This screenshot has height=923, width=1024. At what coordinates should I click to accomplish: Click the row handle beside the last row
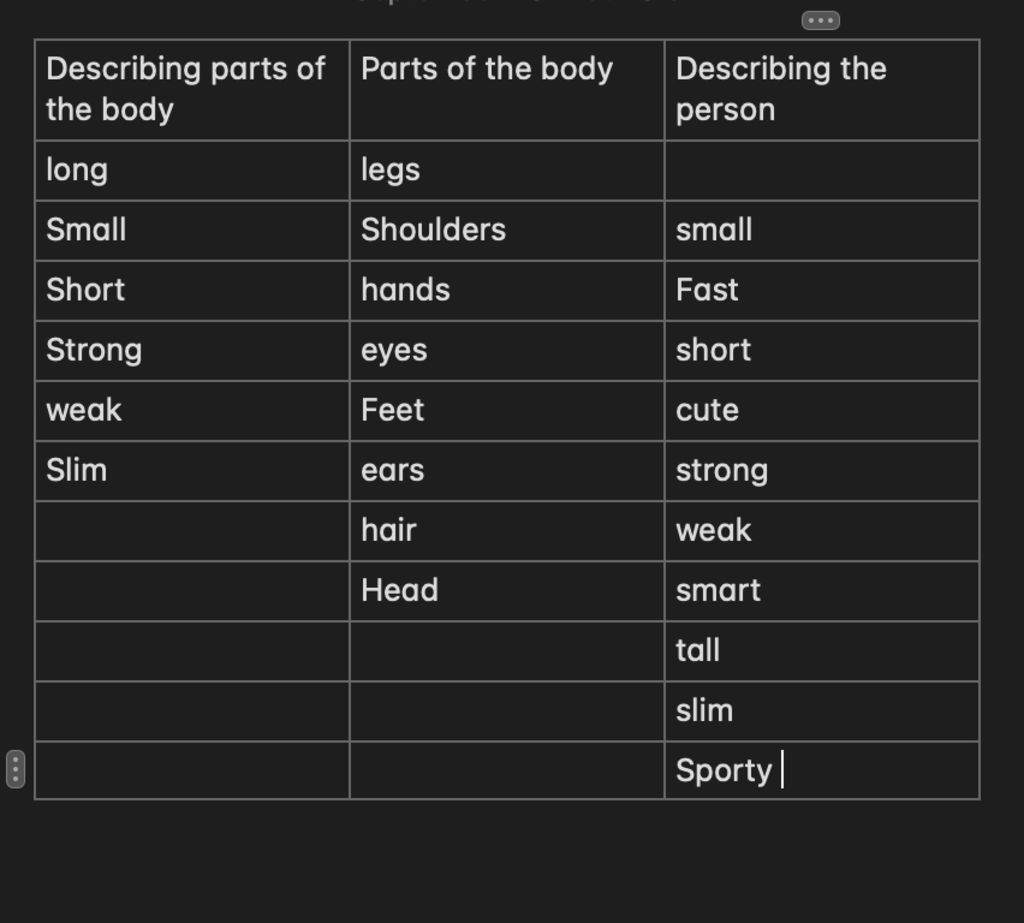click(x=16, y=768)
